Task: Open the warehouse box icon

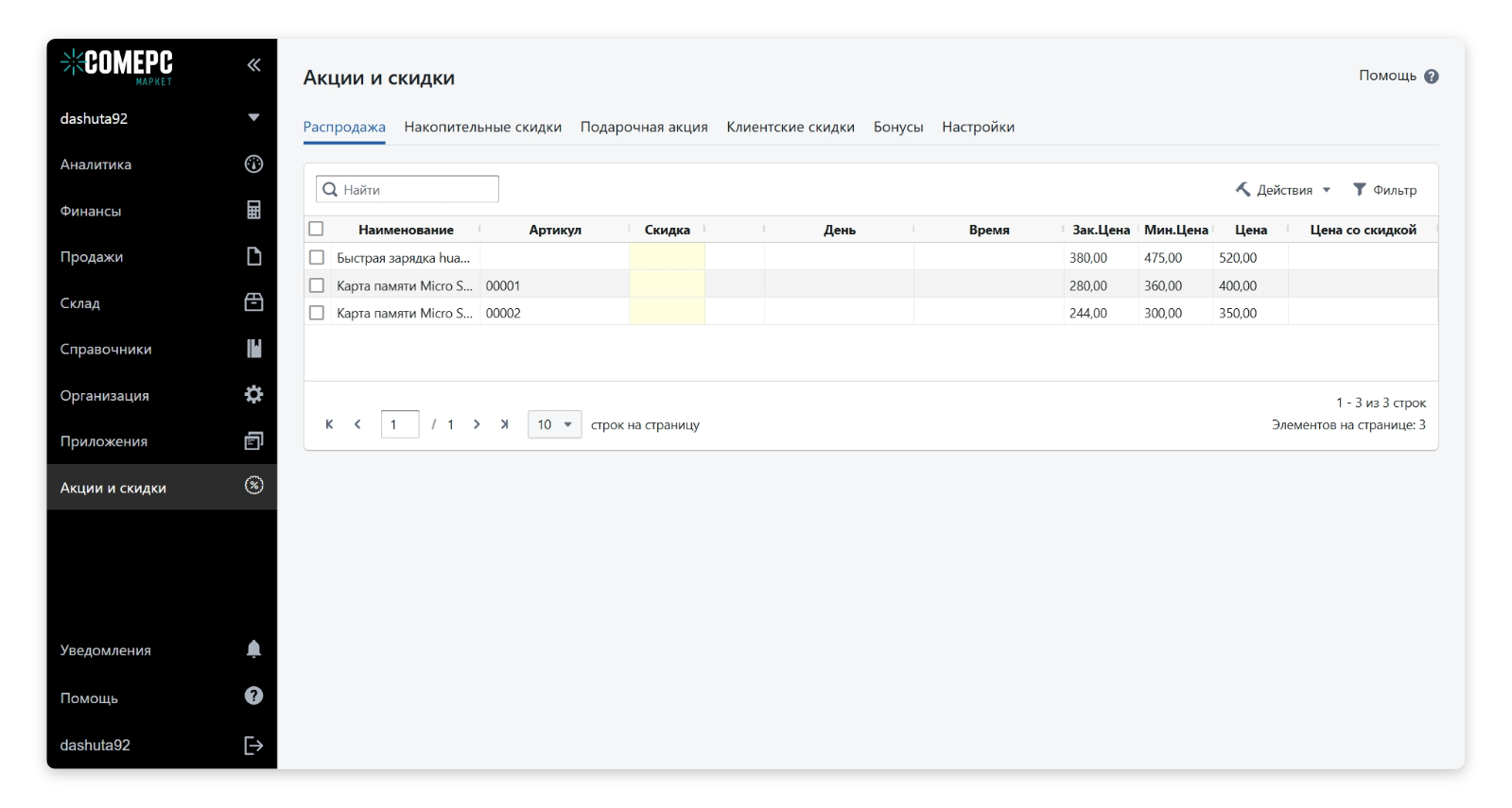Action: (x=253, y=302)
